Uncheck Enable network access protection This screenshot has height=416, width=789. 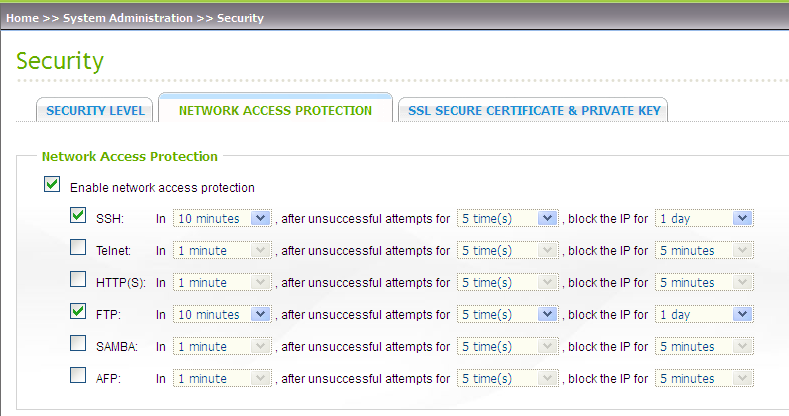[x=52, y=185]
